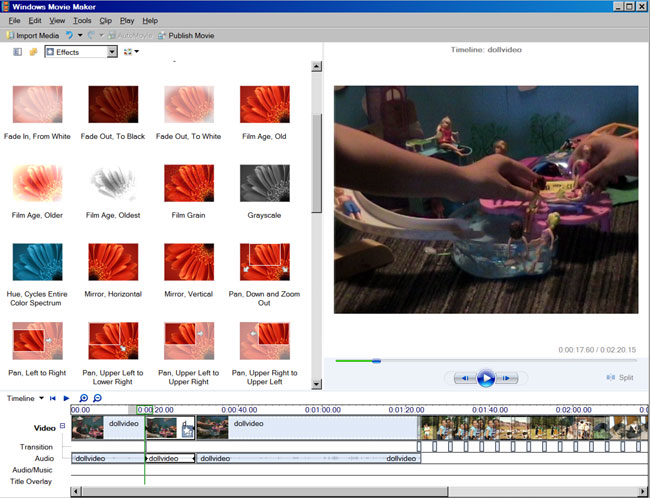Select Pan, Upper Right to Upper Left effect
Image resolution: width=650 pixels, height=498 pixels.
coord(264,354)
